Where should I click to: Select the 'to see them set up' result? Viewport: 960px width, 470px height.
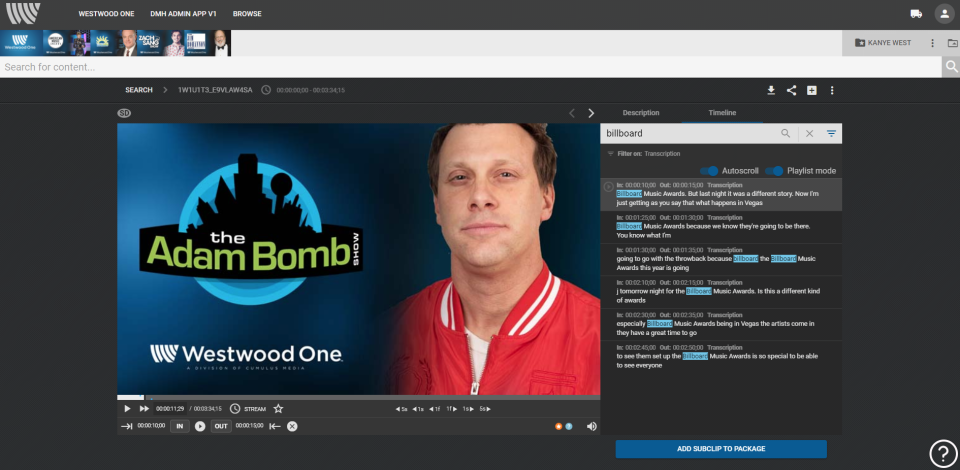(x=721, y=357)
